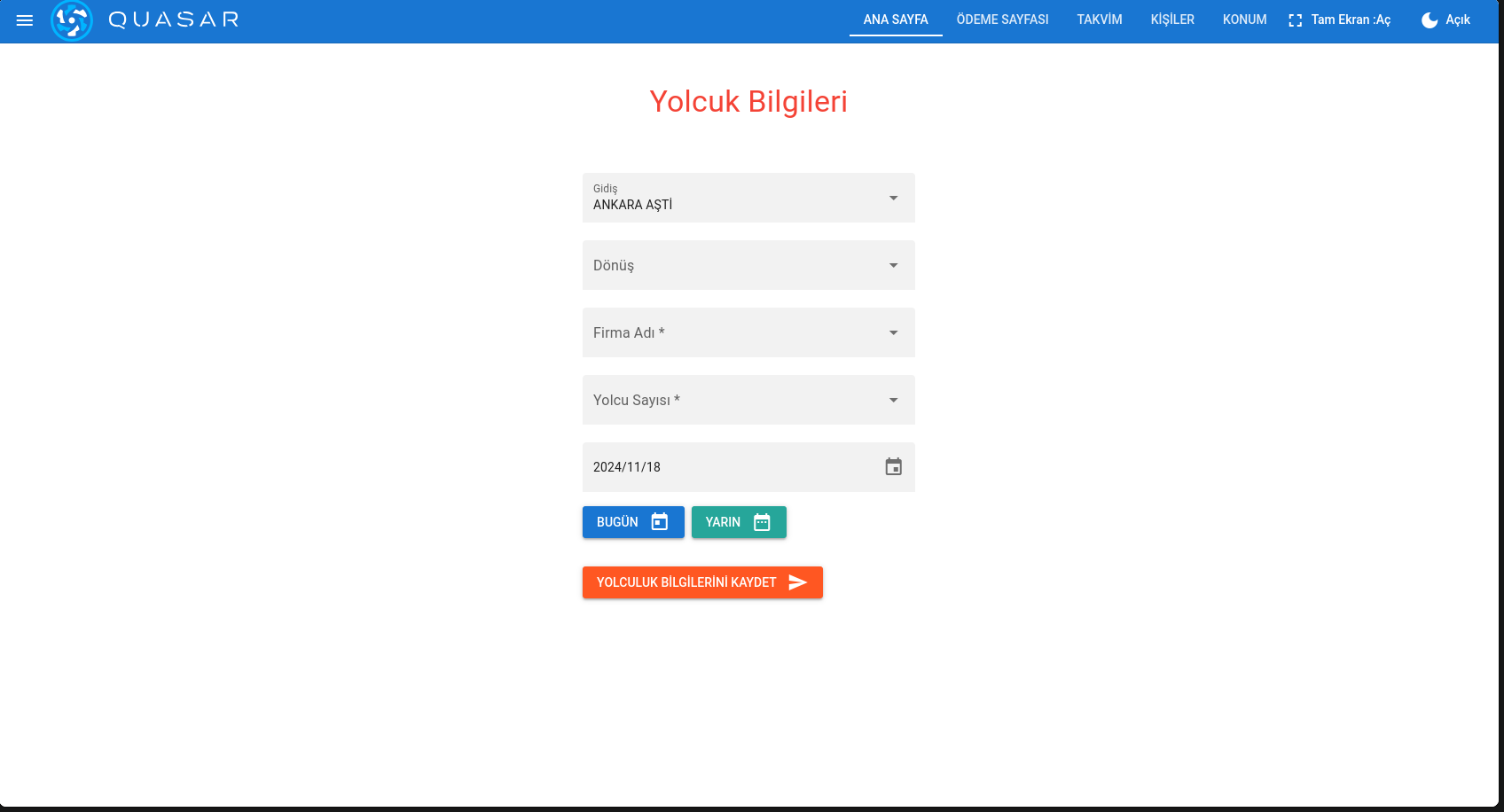The width and height of the screenshot is (1504, 812).
Task: Click the BUGÜN button
Action: tap(633, 522)
